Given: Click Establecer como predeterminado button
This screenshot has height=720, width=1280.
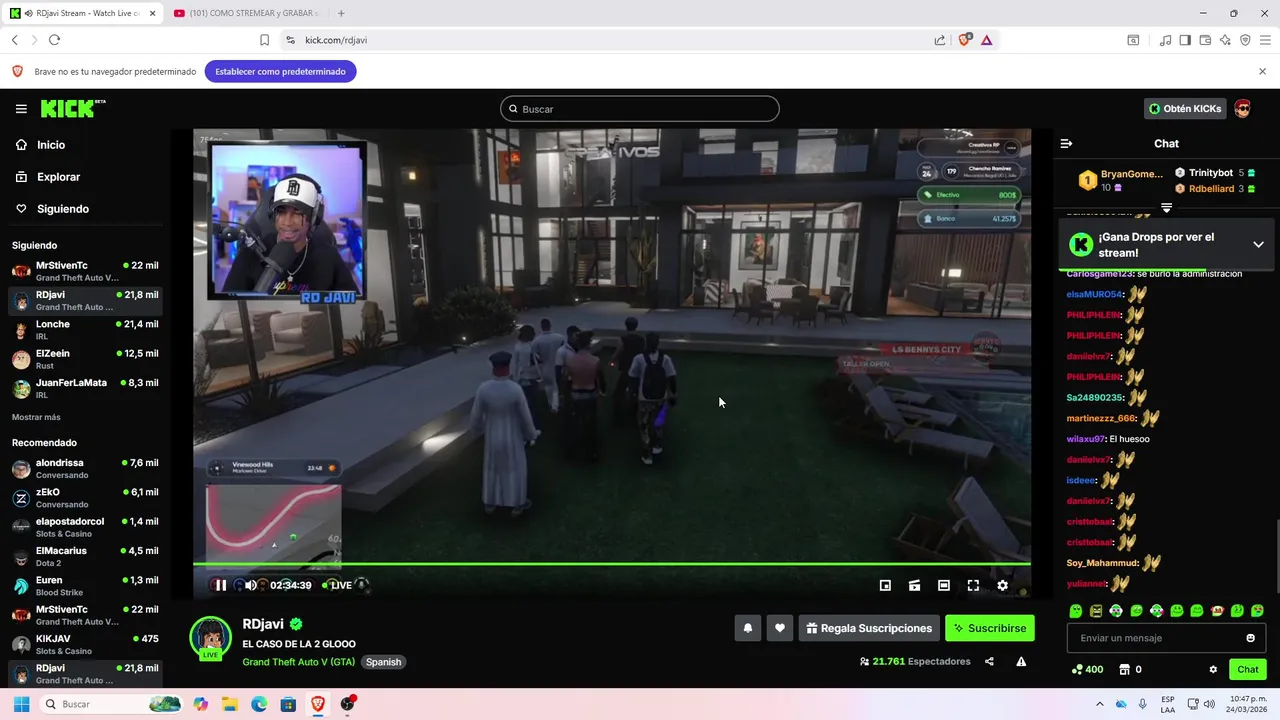Looking at the screenshot, I should [280, 72].
